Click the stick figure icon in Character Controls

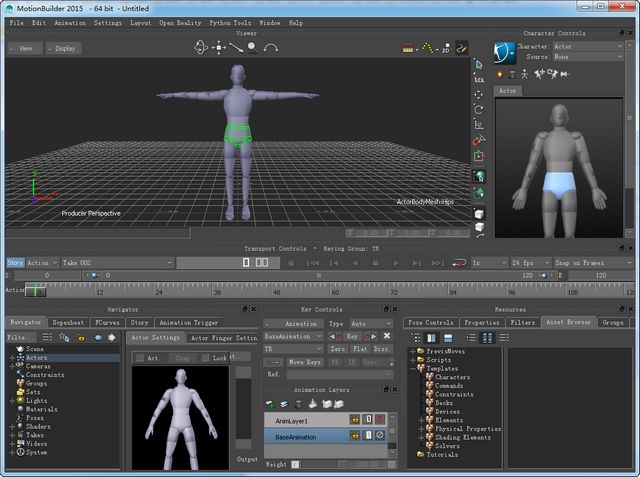(x=525, y=74)
